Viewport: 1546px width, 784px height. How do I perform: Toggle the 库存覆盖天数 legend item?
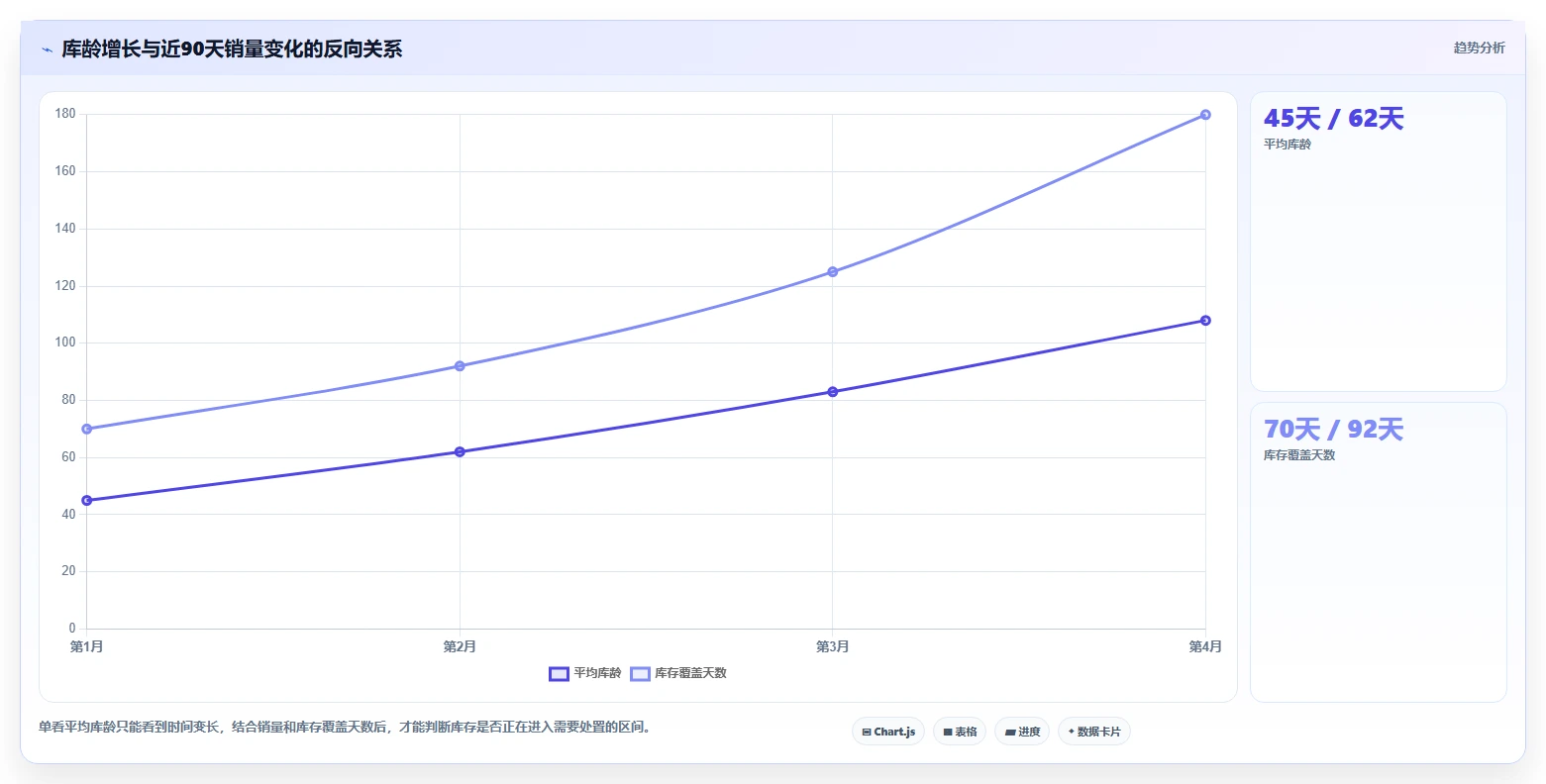pos(678,673)
